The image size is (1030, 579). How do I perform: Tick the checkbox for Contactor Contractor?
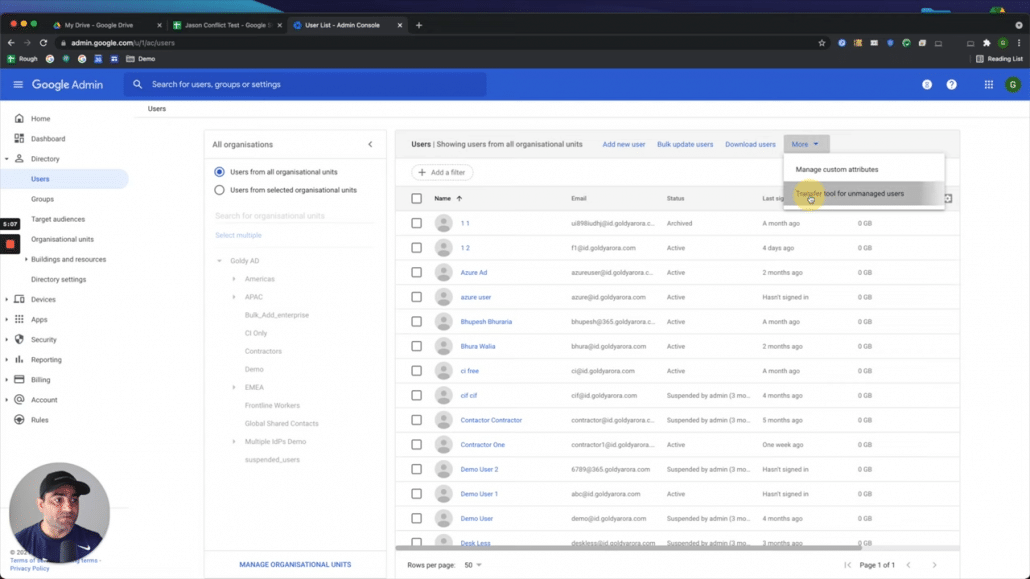click(x=416, y=420)
